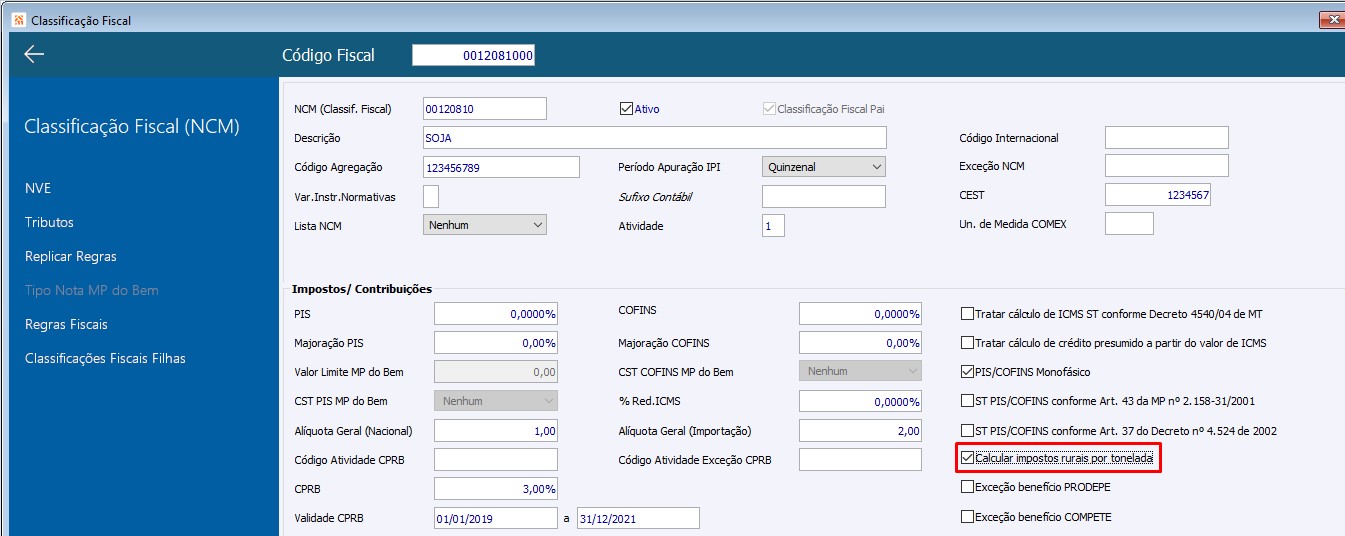Check ST PIS/COFINS Art. 43 da MP
Viewport: 1345px width, 536px height.
[x=967, y=401]
